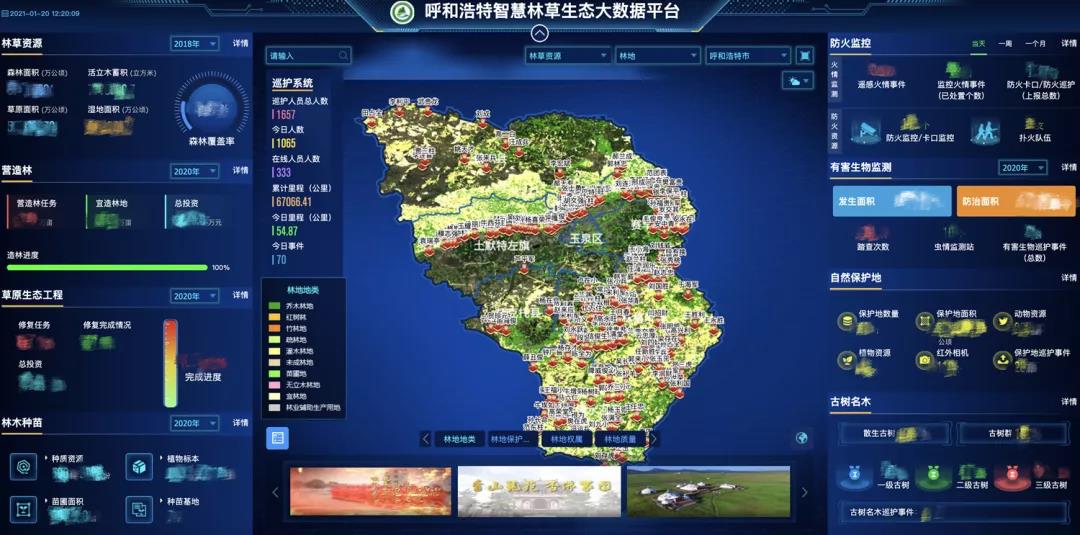Open 详情 for 古树名木 section
1080x535 pixels.
point(1069,402)
